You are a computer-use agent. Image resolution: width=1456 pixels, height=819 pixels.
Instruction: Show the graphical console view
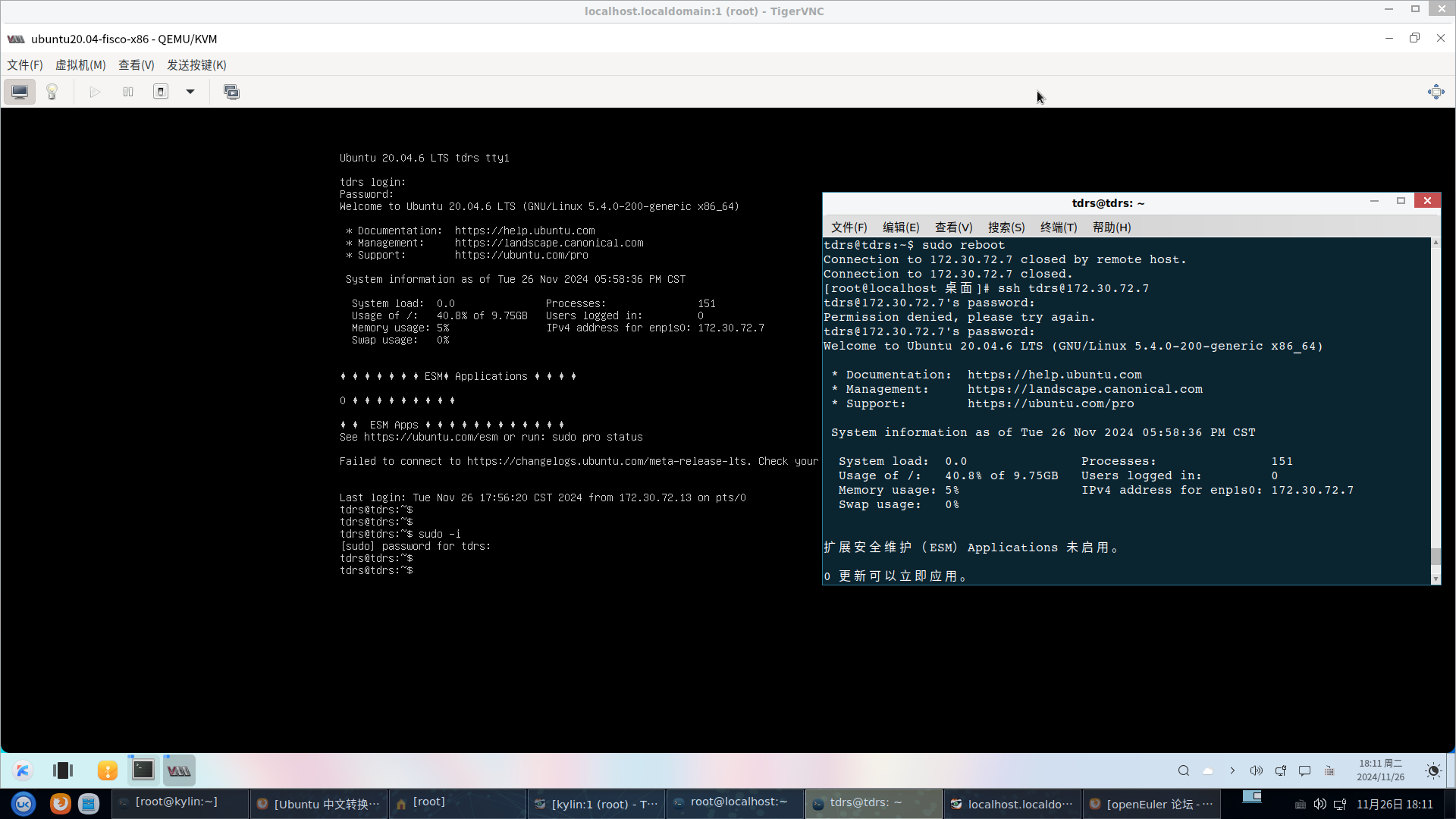20,92
